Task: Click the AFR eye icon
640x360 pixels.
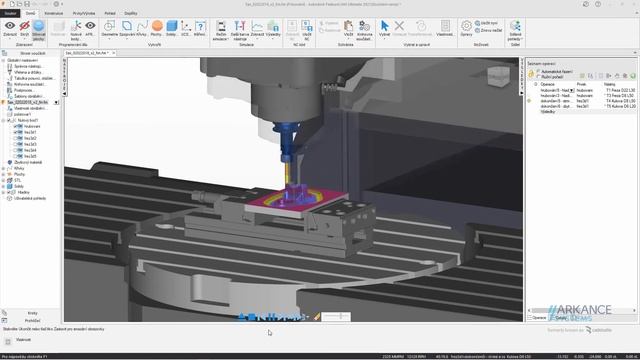Action: pyautogui.click(x=90, y=26)
